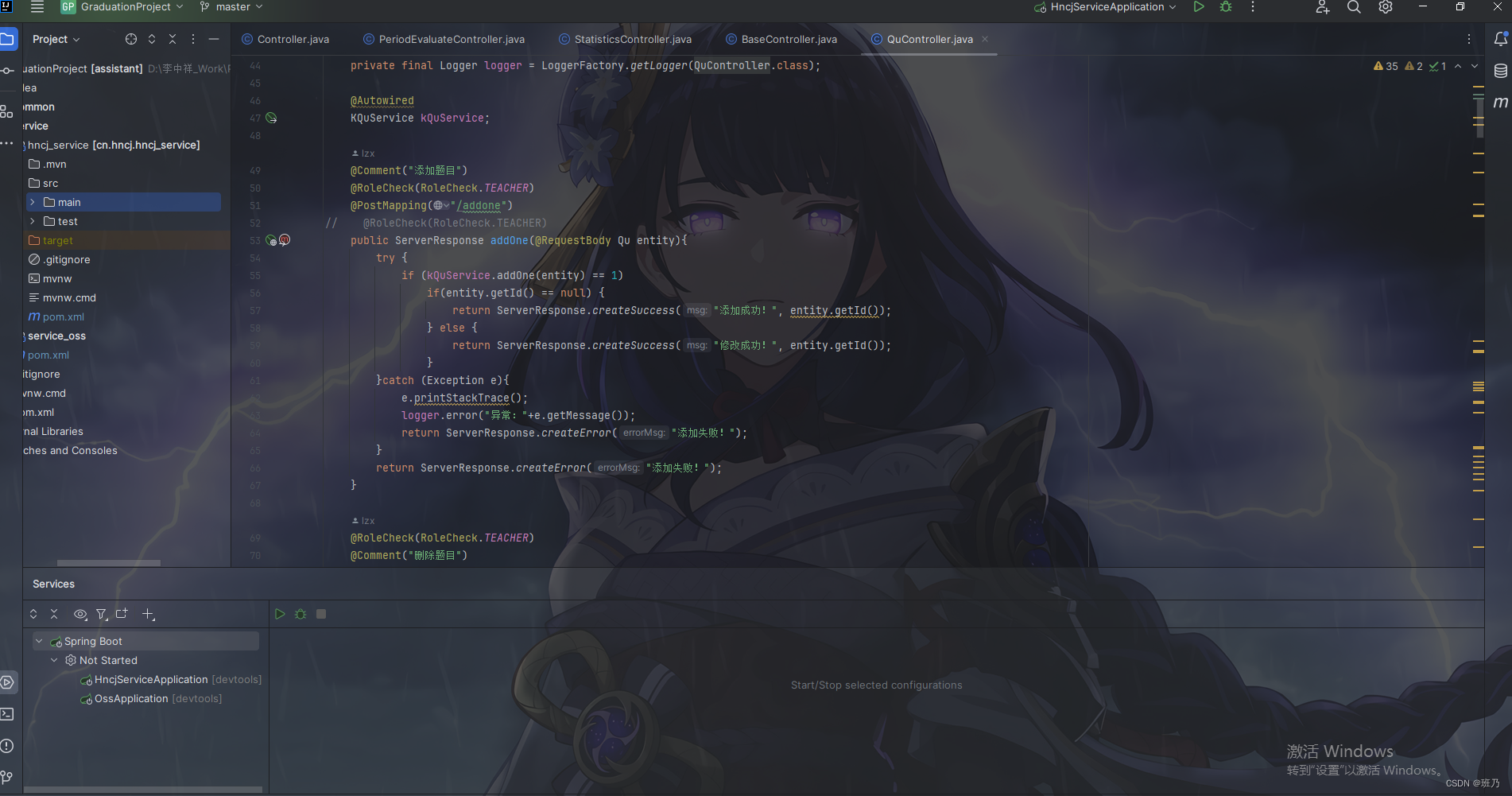Image resolution: width=1512 pixels, height=796 pixels.
Task: Filter services using the funnel icon
Action: pos(102,613)
